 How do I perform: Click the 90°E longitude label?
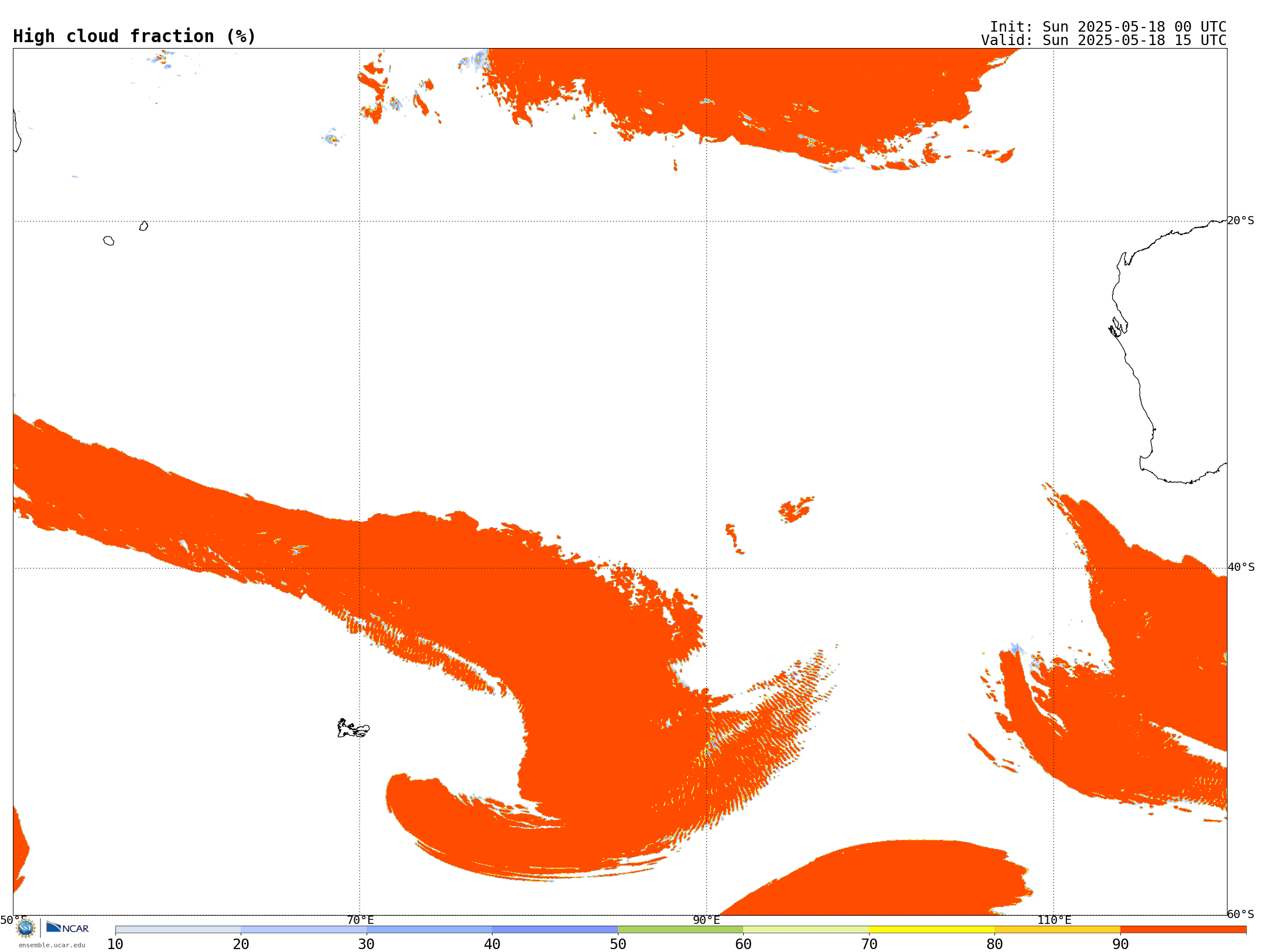(706, 920)
